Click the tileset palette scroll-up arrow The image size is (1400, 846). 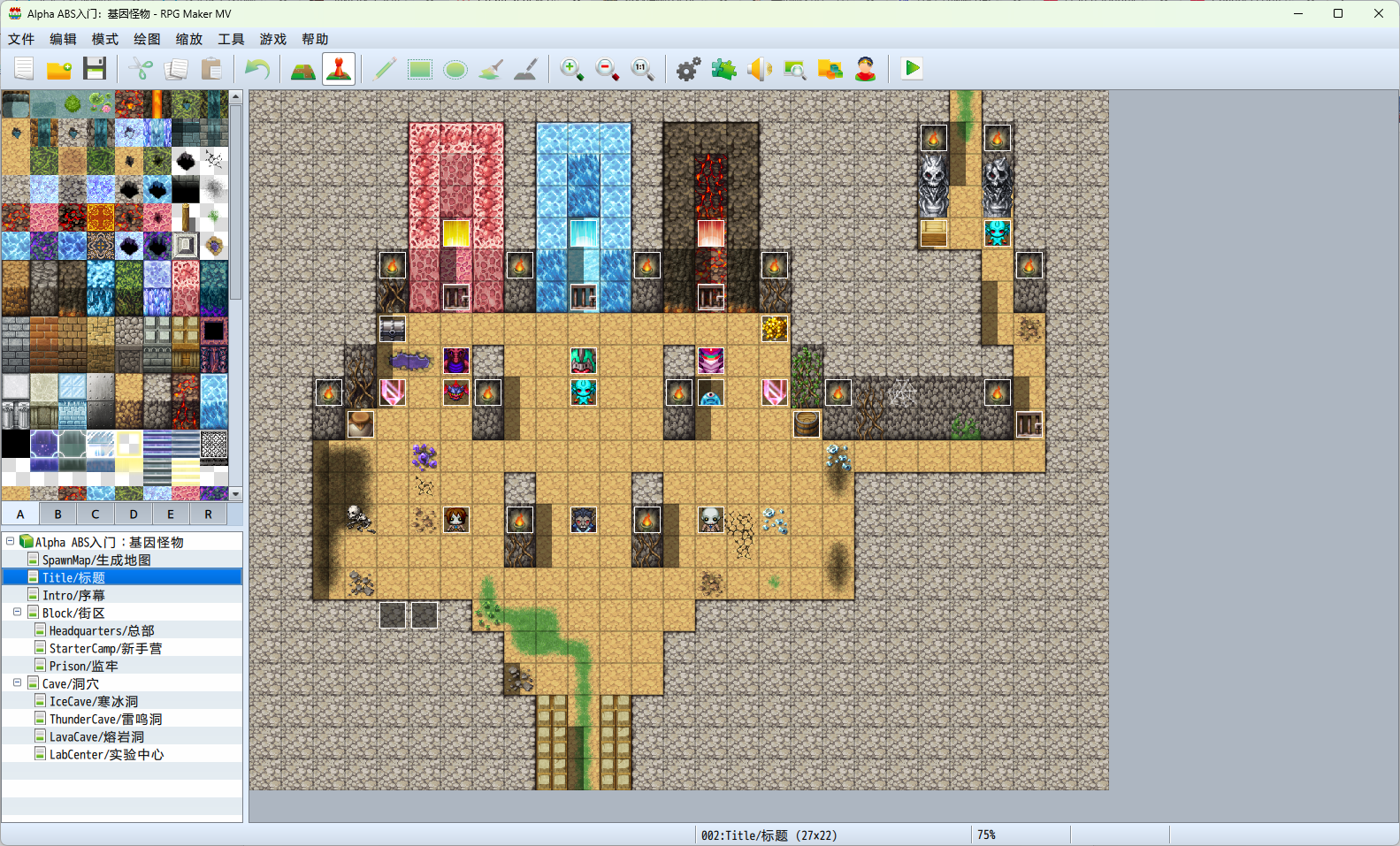pyautogui.click(x=236, y=96)
